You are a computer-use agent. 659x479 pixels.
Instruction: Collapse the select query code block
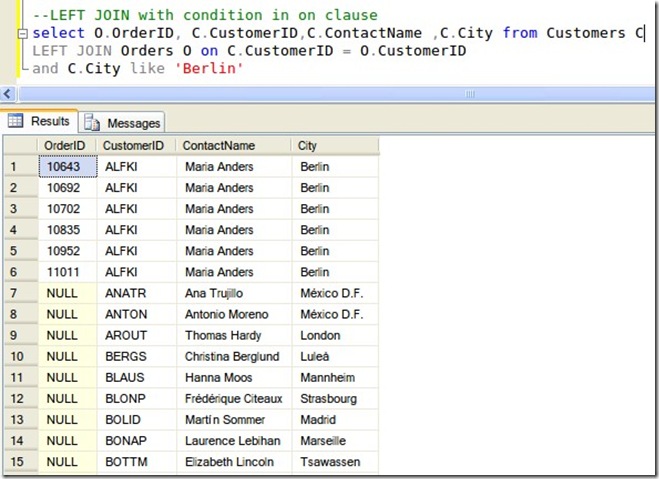pos(22,33)
